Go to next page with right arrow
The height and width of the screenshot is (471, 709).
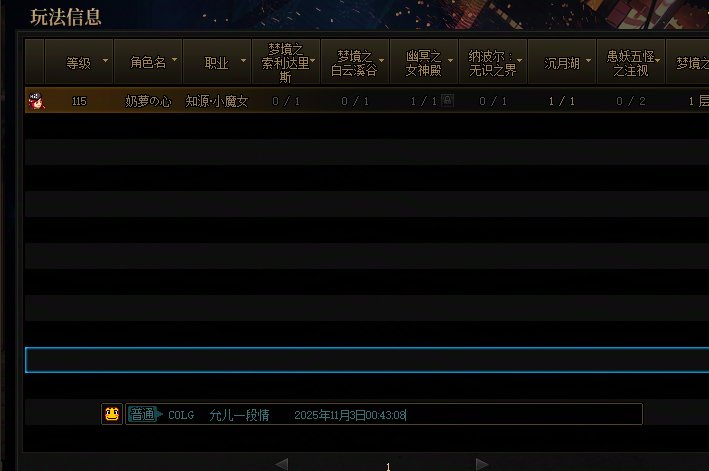click(x=482, y=464)
